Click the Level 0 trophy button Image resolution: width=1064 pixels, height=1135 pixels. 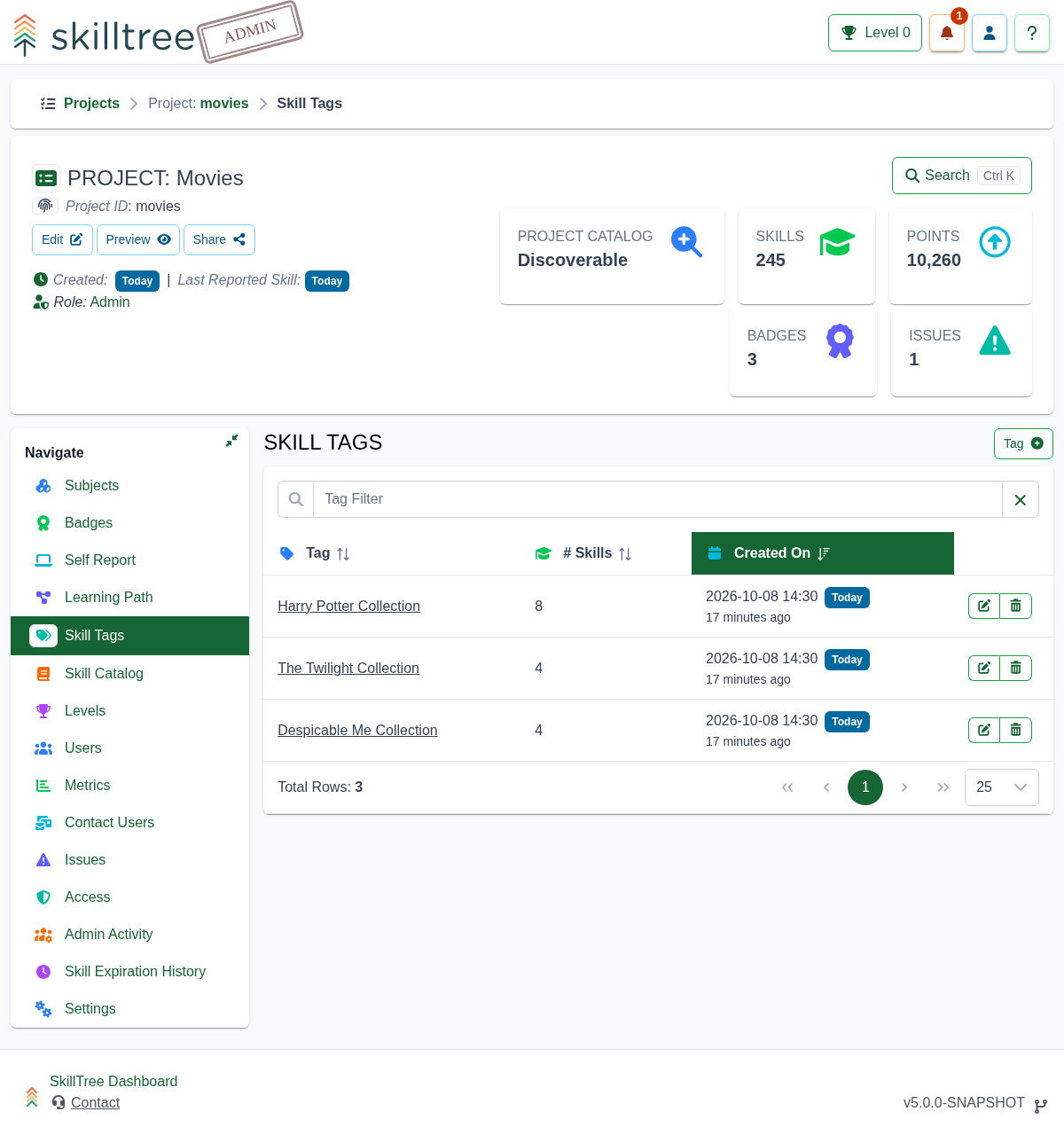875,33
